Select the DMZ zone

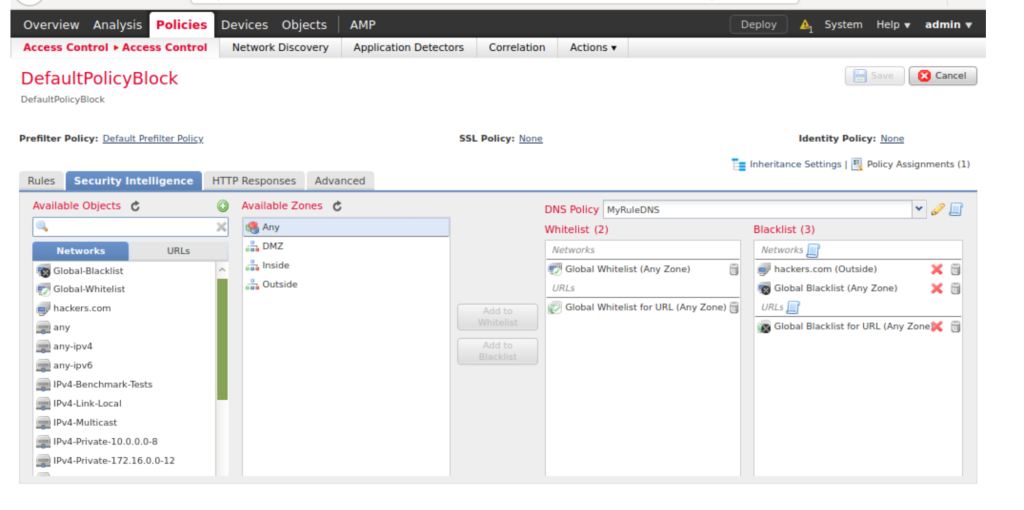point(273,246)
